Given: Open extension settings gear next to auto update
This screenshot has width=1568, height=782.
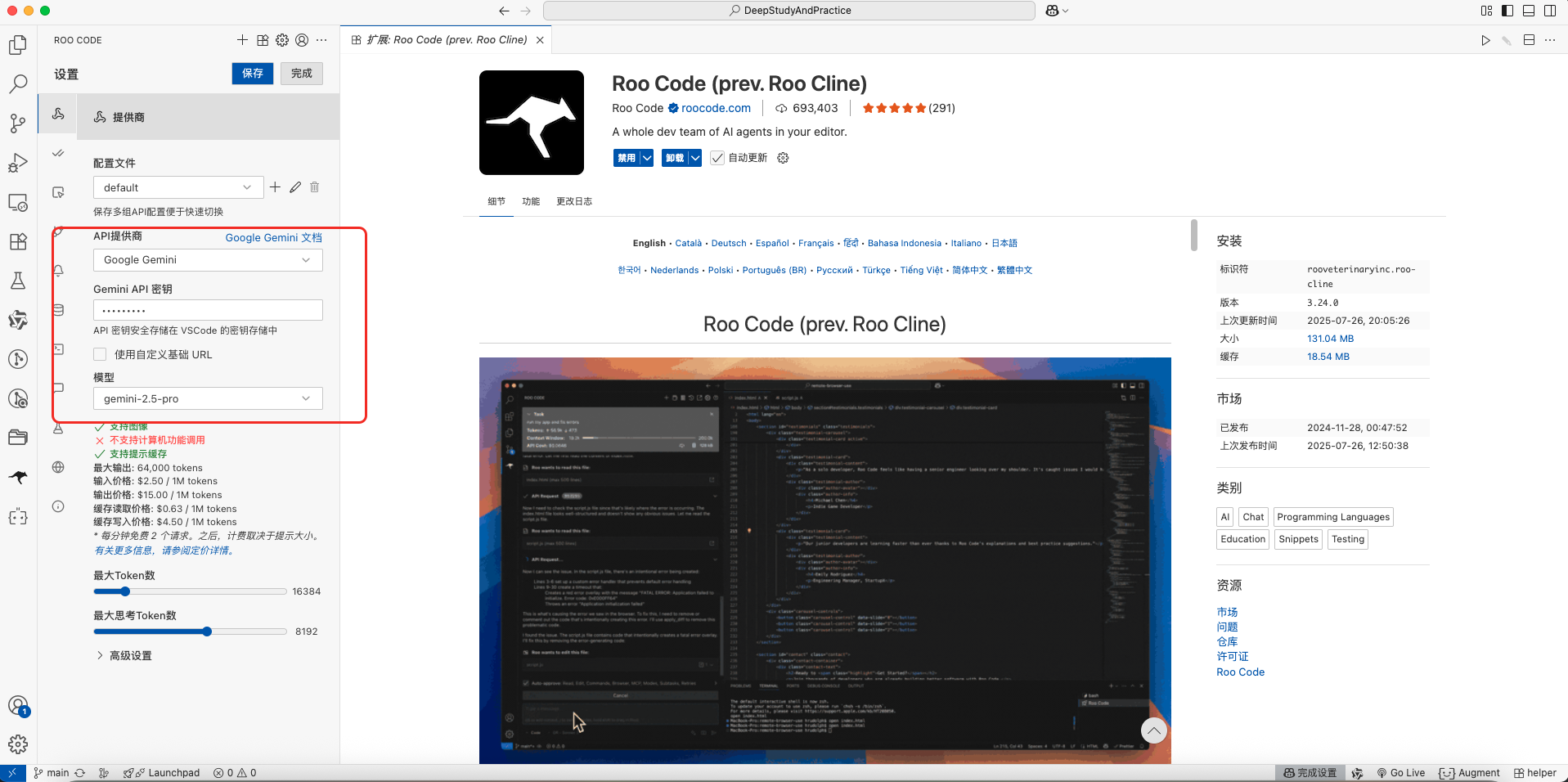Looking at the screenshot, I should click(x=783, y=158).
